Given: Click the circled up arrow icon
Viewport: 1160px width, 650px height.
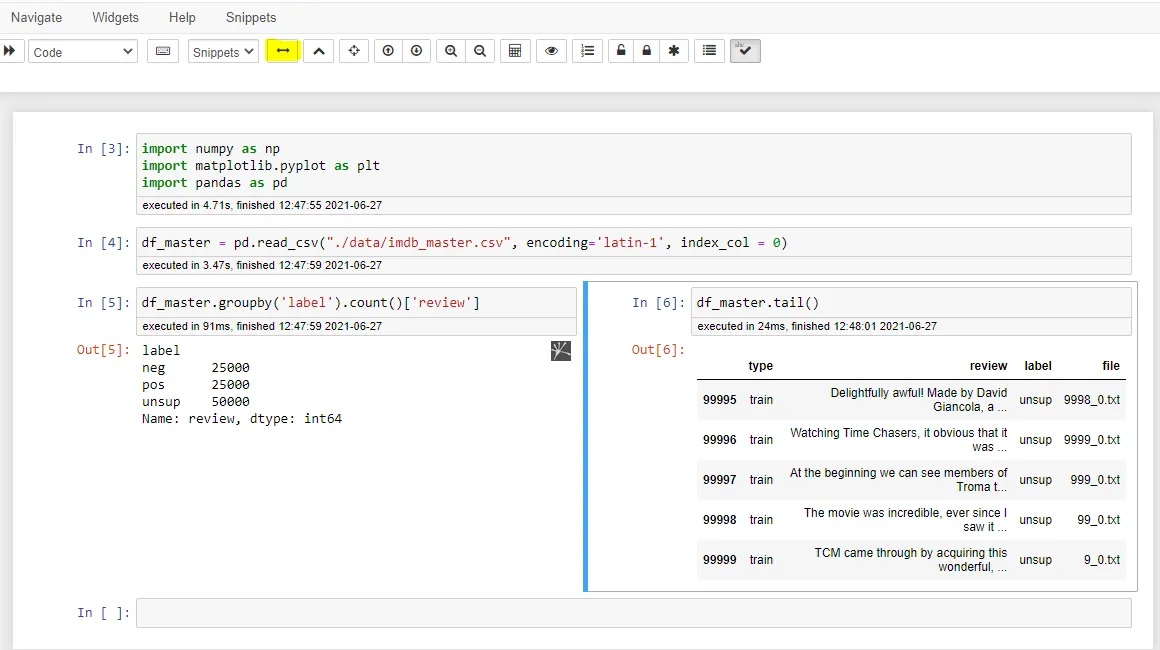Looking at the screenshot, I should click(389, 51).
